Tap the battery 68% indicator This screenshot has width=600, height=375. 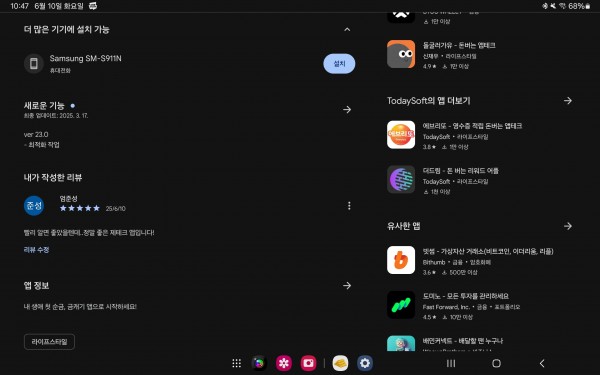(579, 6)
